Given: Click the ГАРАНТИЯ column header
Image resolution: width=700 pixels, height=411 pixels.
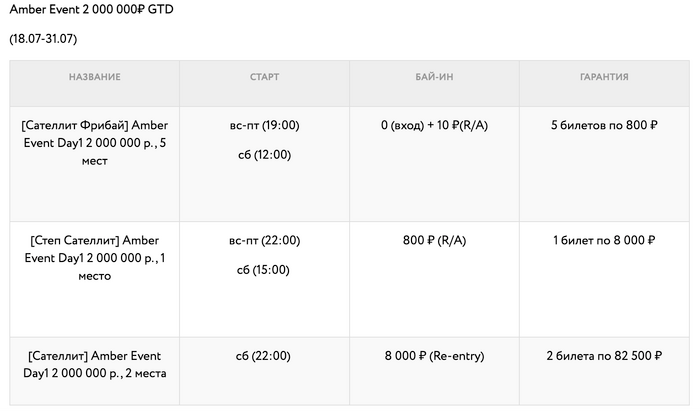Looking at the screenshot, I should 604,77.
